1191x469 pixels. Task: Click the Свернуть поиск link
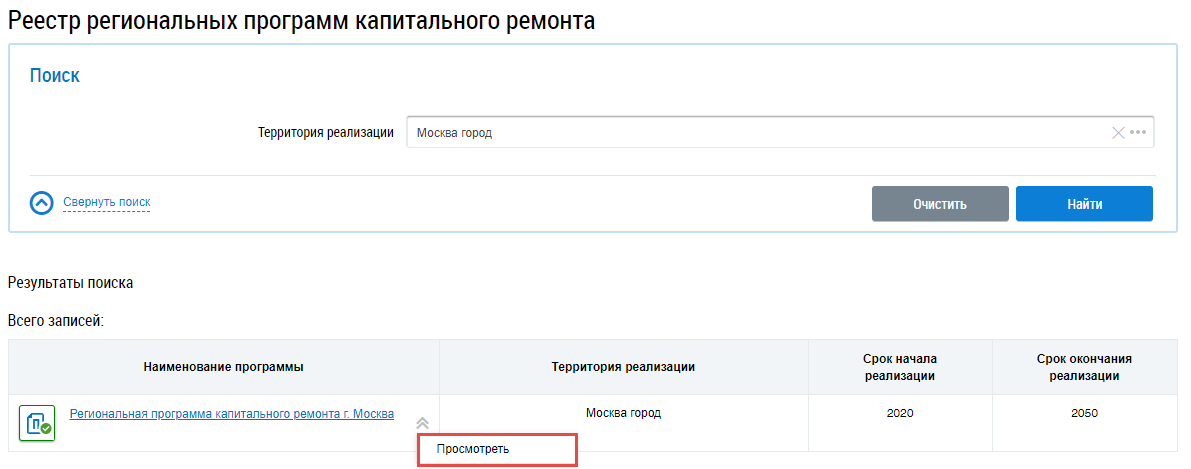[106, 203]
